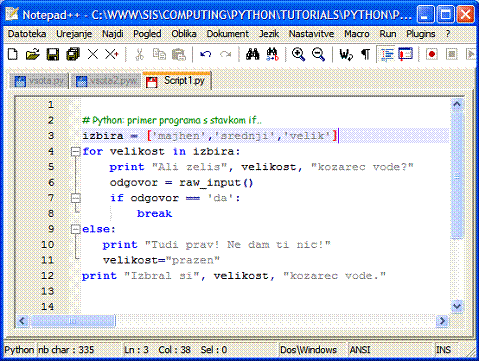Undo last edit with blue arrow

click(206, 54)
